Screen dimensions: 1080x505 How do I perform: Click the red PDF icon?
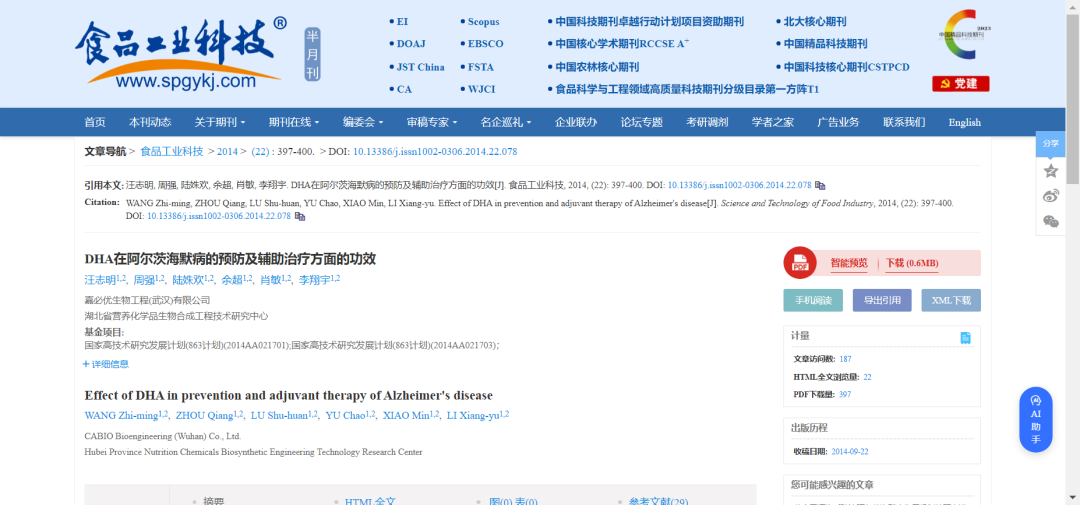click(800, 263)
